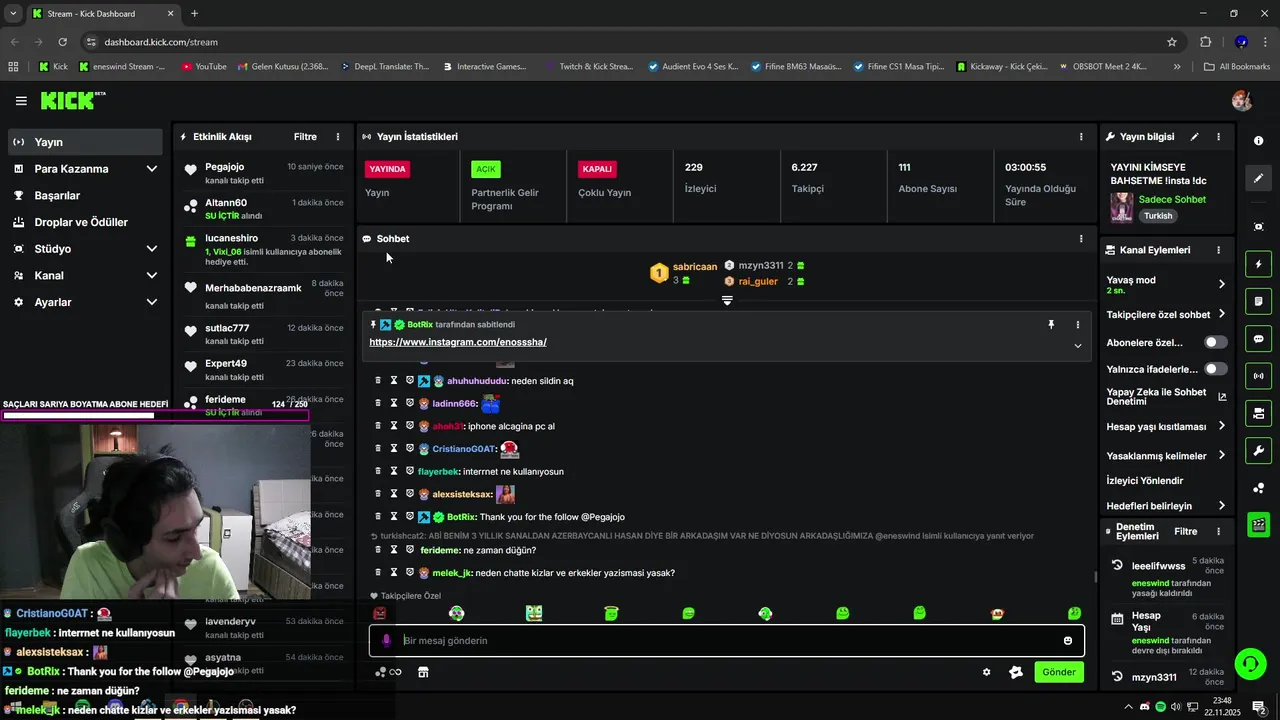Toggle the Abonelere özel switch
The width and height of the screenshot is (1280, 720).
[x=1215, y=342]
